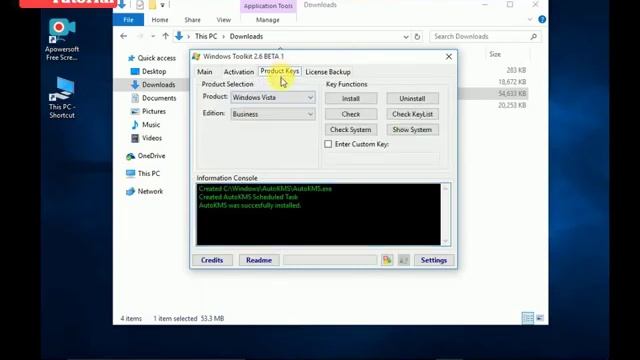Click the Check button
This screenshot has height=360, width=640.
click(351, 114)
